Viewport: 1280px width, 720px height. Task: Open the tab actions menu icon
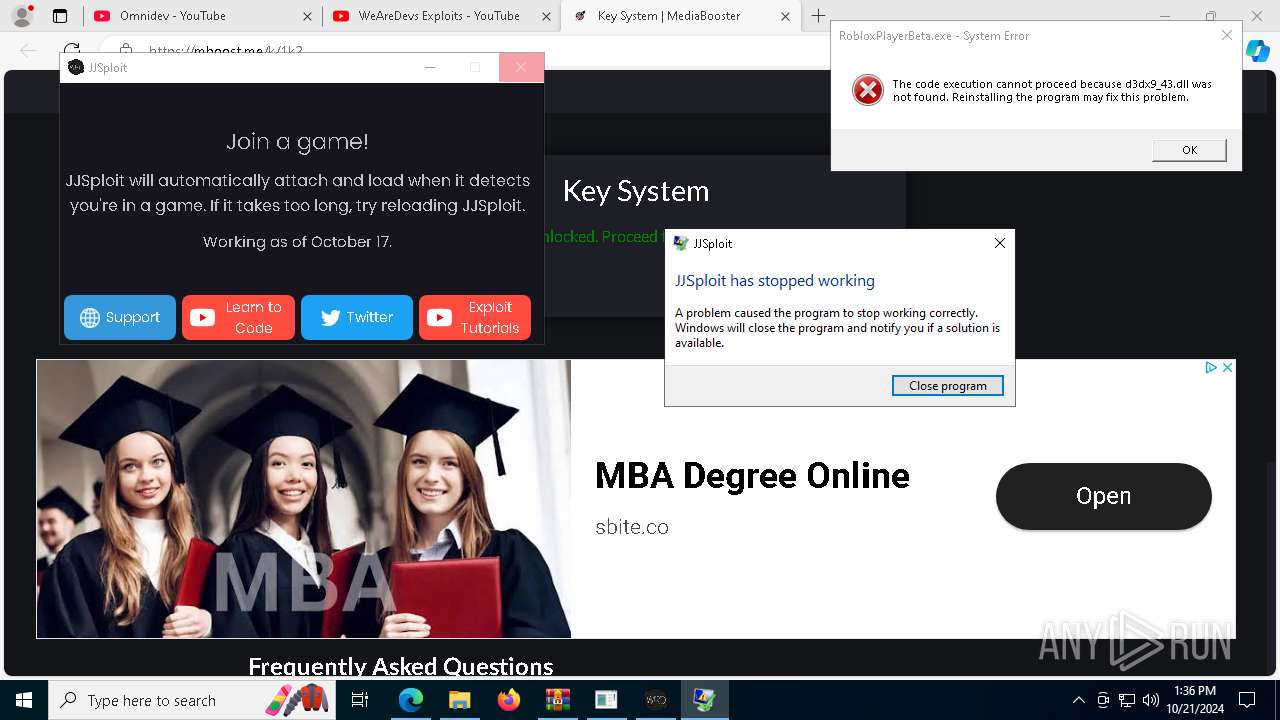(60, 16)
